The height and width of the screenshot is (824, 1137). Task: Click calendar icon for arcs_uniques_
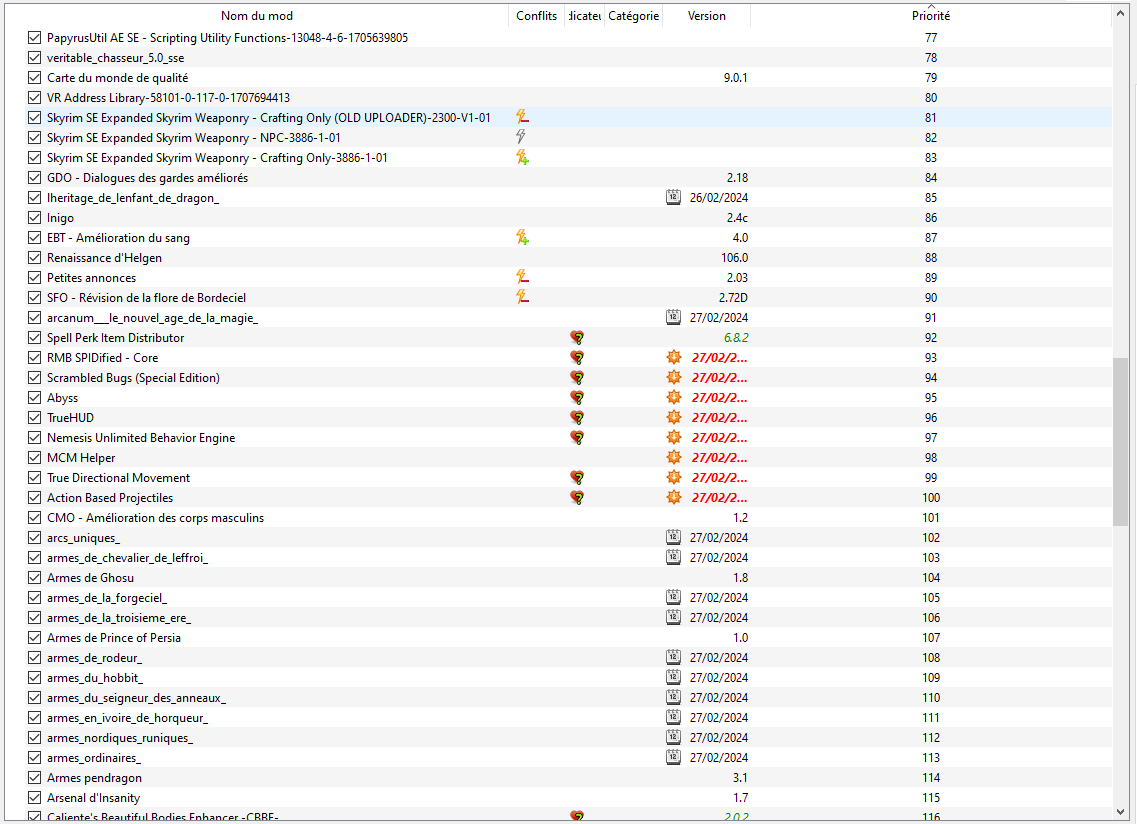(674, 537)
